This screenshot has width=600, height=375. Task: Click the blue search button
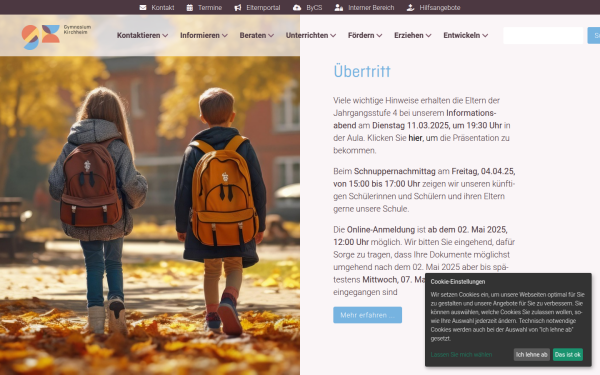click(x=594, y=36)
